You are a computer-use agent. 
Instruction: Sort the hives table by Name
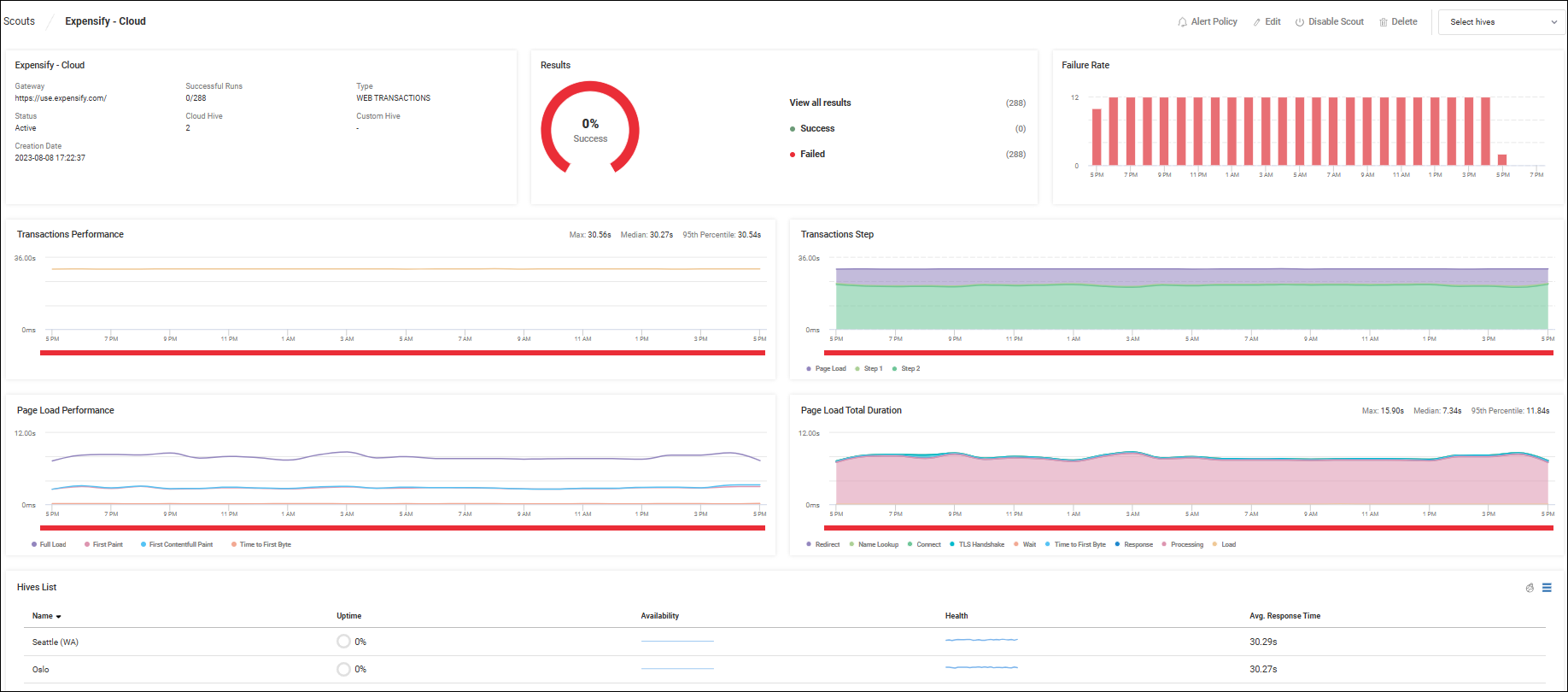click(x=46, y=616)
